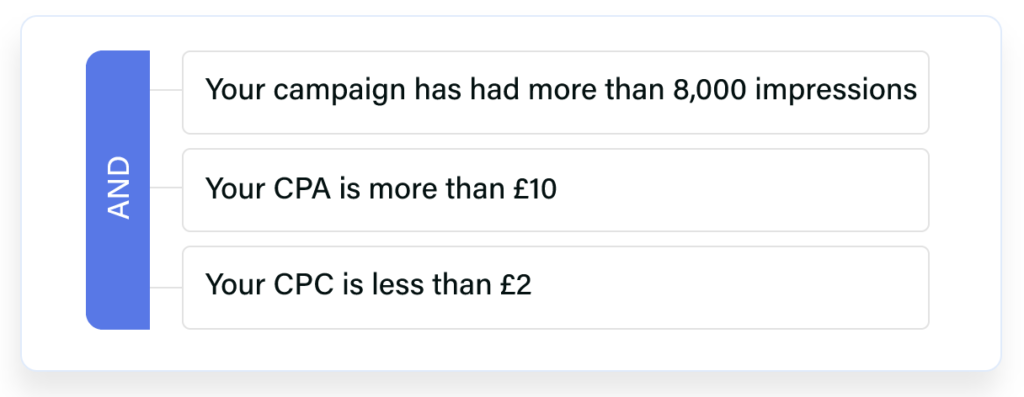The image size is (1024, 397).
Task: Click connector line to the impressions condition
Action: pos(166,90)
